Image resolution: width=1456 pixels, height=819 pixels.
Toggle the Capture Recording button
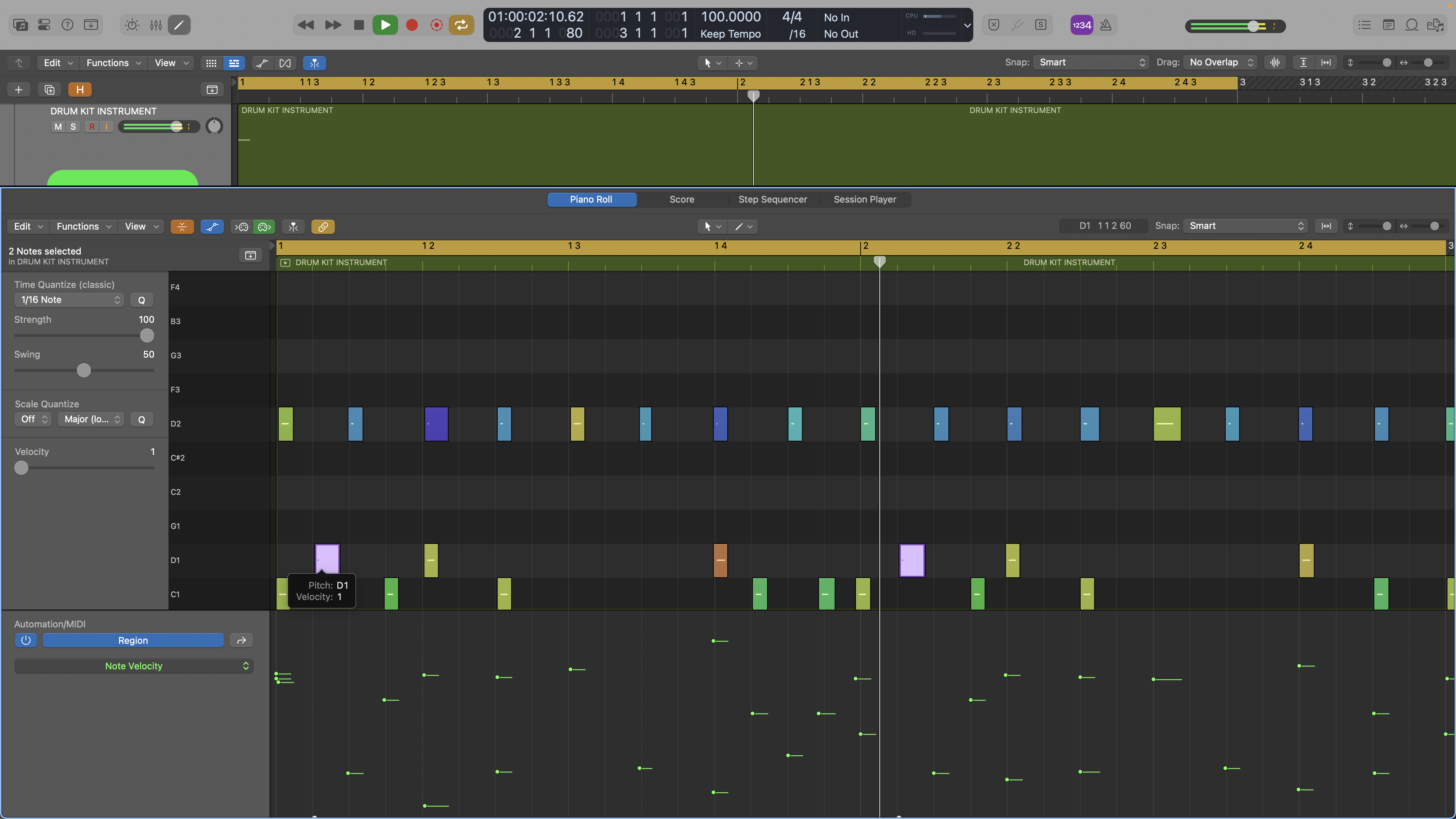pos(437,25)
